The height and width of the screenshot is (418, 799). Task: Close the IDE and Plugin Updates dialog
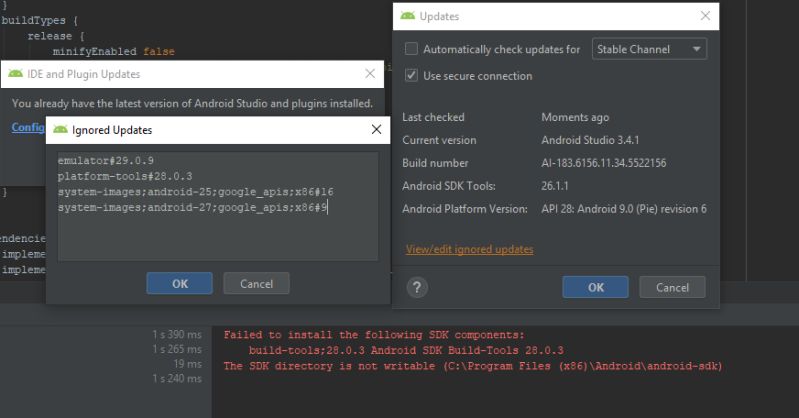click(x=370, y=73)
